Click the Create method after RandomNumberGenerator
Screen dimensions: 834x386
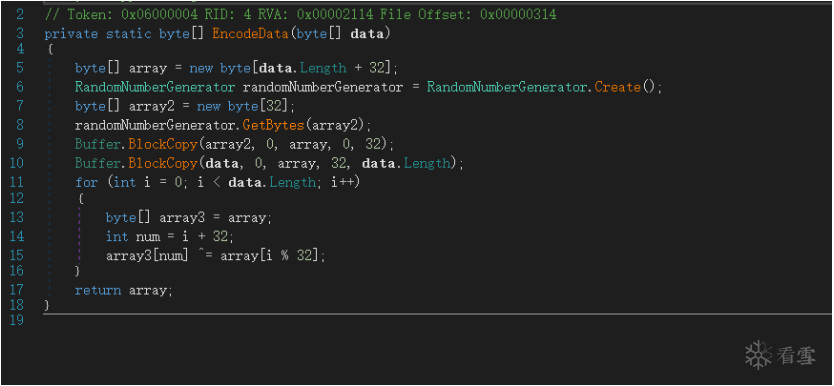pyautogui.click(x=617, y=87)
